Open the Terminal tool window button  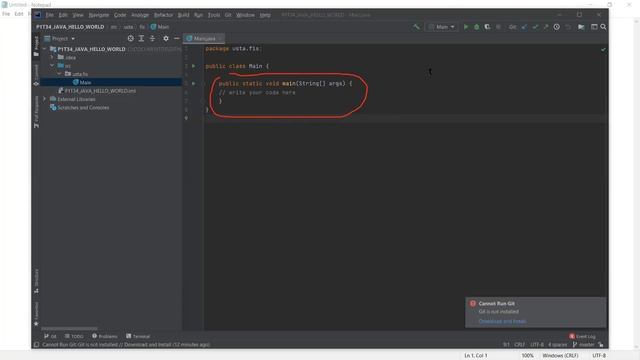point(138,336)
